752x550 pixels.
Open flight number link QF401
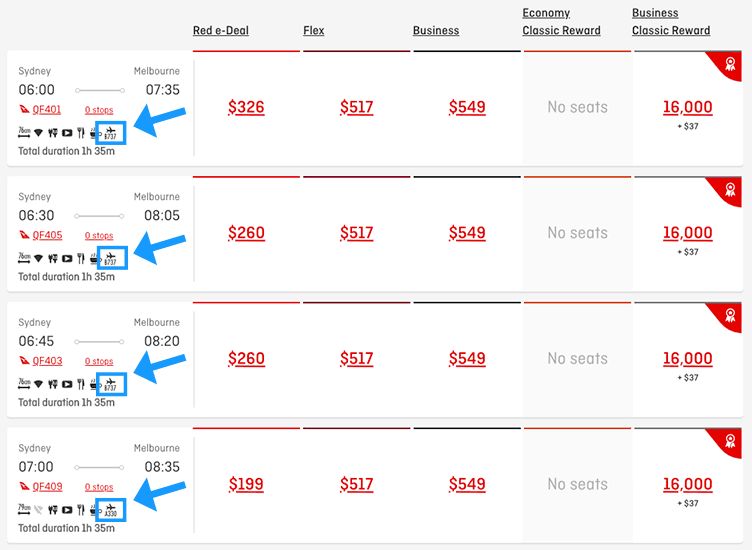click(47, 110)
